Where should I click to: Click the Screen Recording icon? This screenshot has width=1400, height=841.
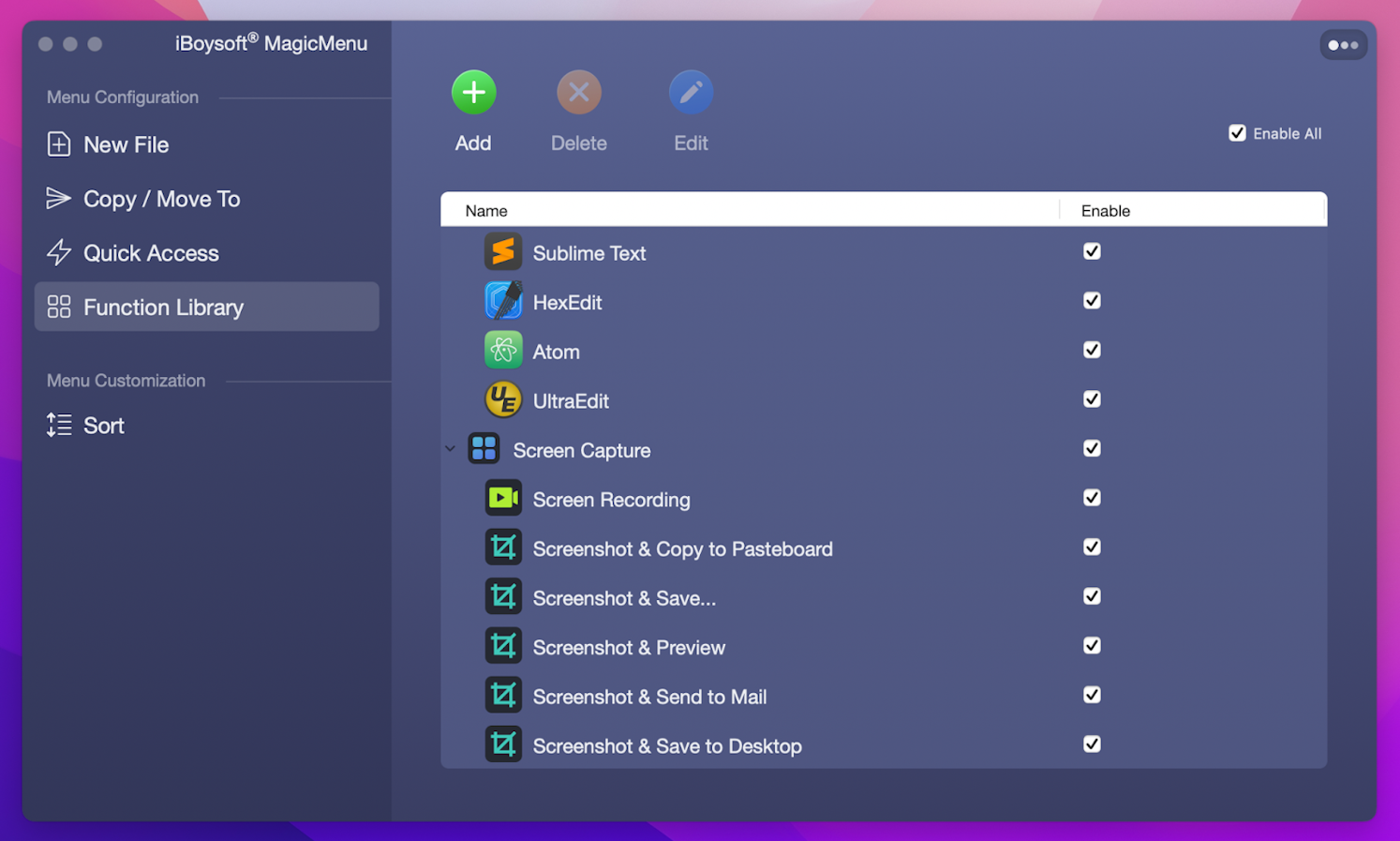[x=503, y=498]
